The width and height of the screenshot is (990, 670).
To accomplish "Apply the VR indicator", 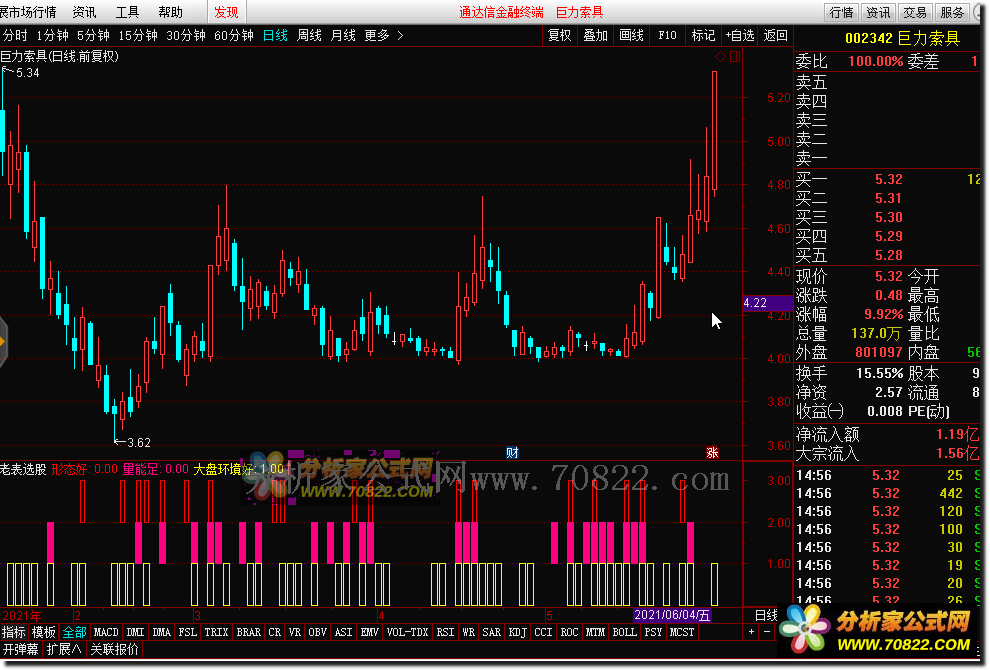I will 295,632.
